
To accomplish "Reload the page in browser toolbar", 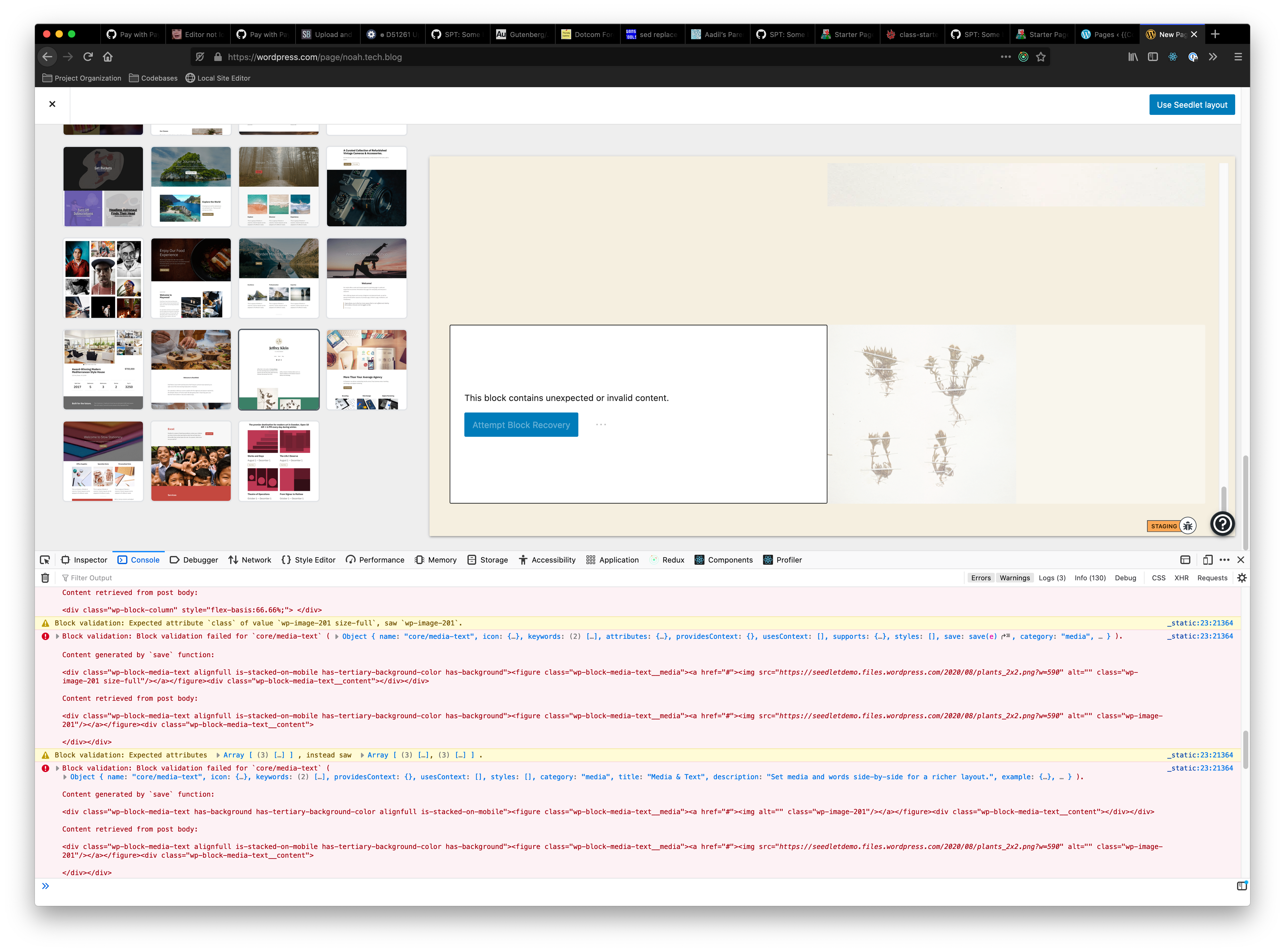I will pos(88,56).
